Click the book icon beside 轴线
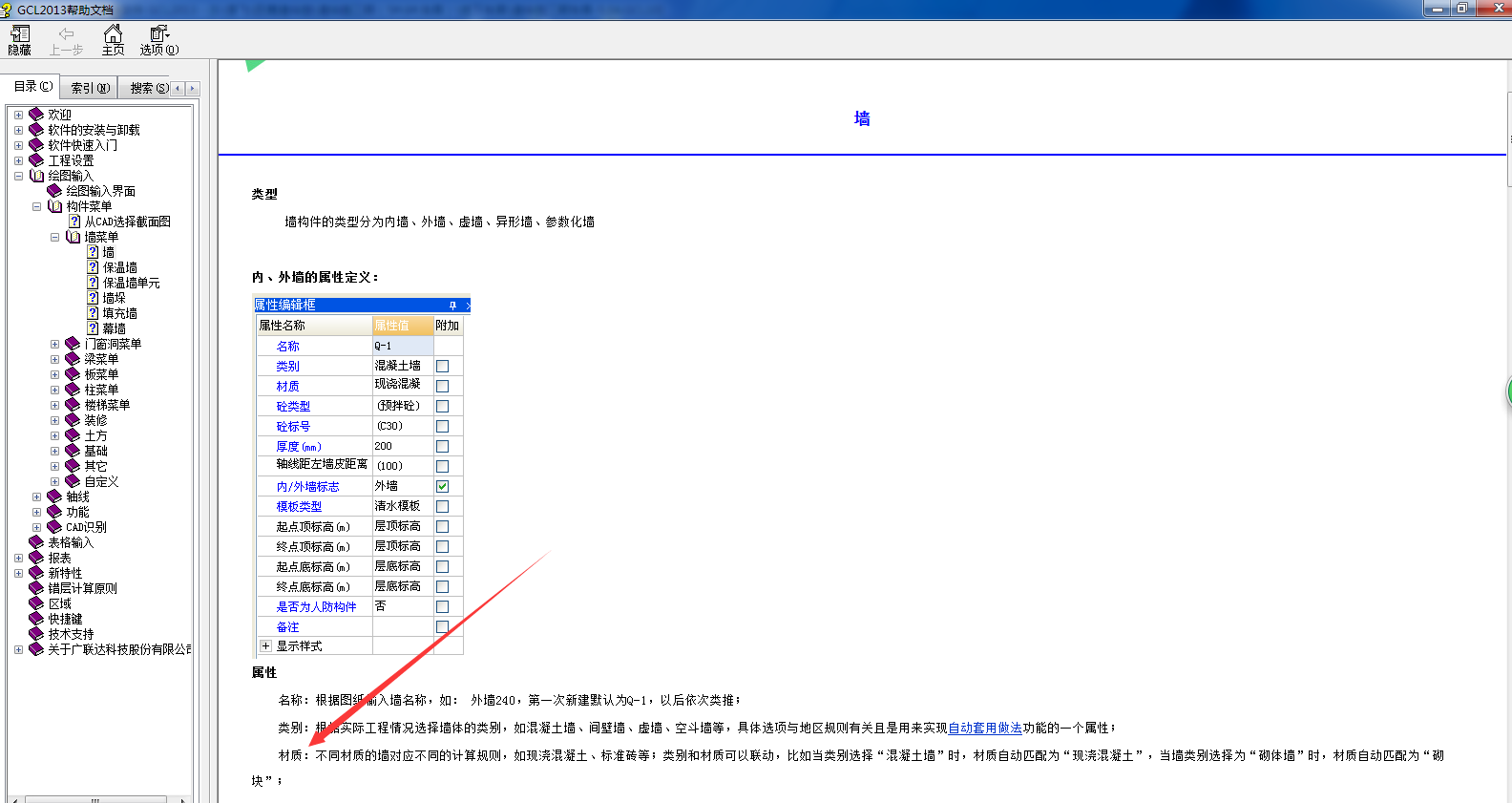This screenshot has height=803, width=1512. [x=54, y=497]
